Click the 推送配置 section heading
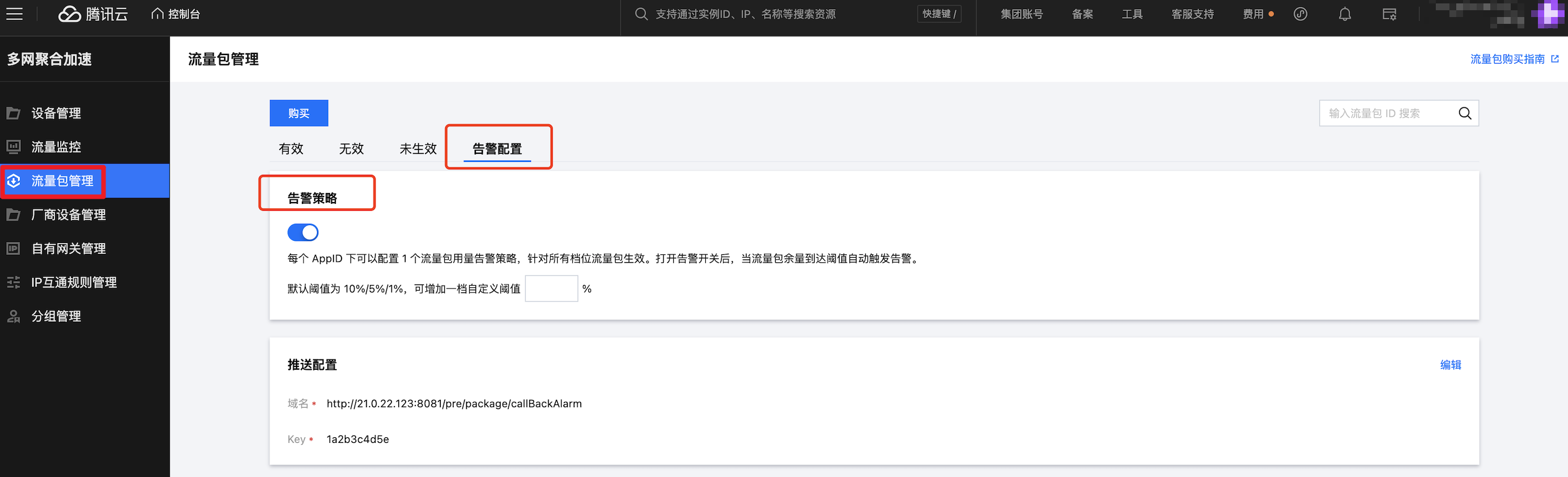The height and width of the screenshot is (477, 1568). 312,365
